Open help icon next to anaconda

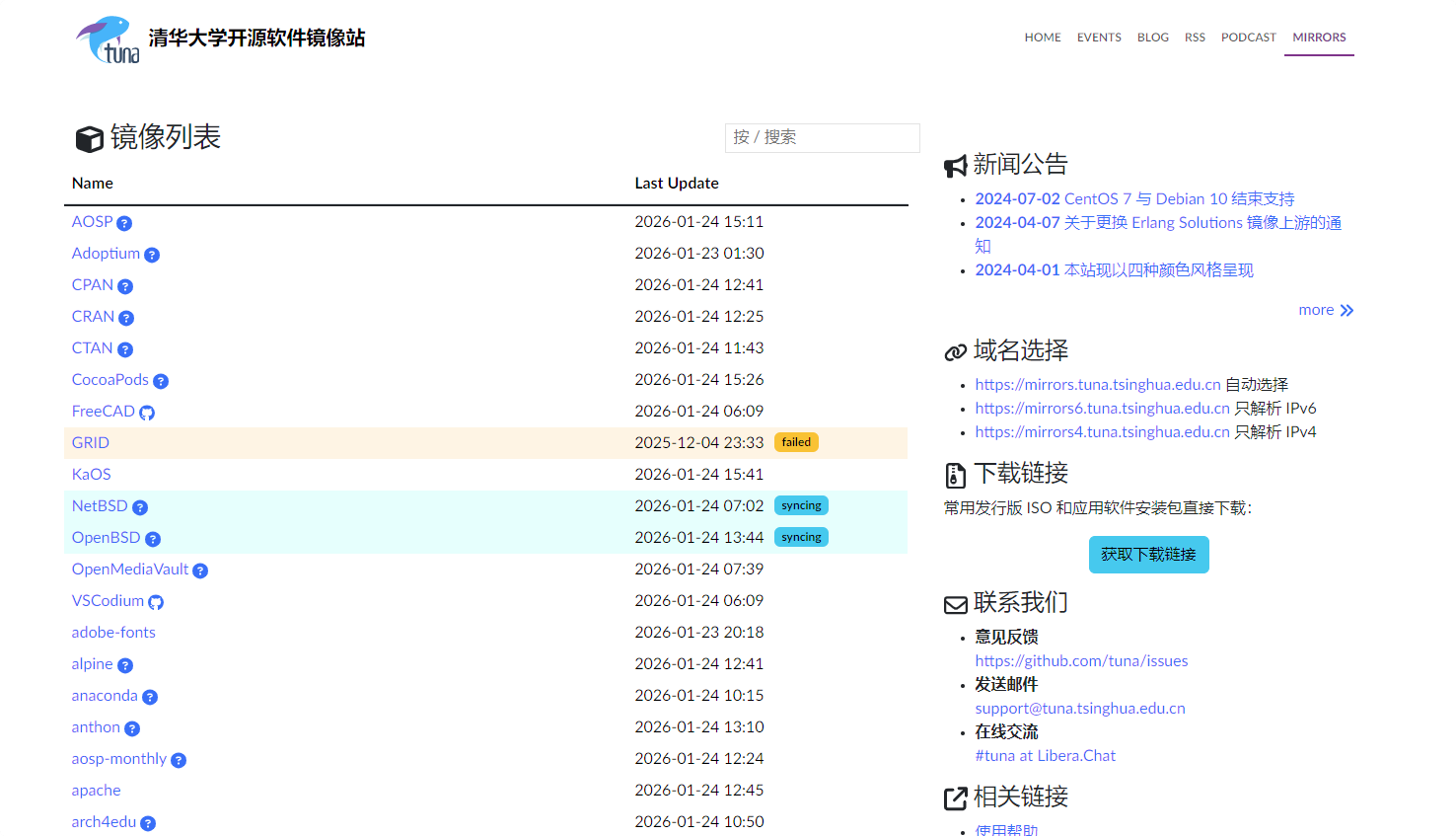tap(150, 697)
